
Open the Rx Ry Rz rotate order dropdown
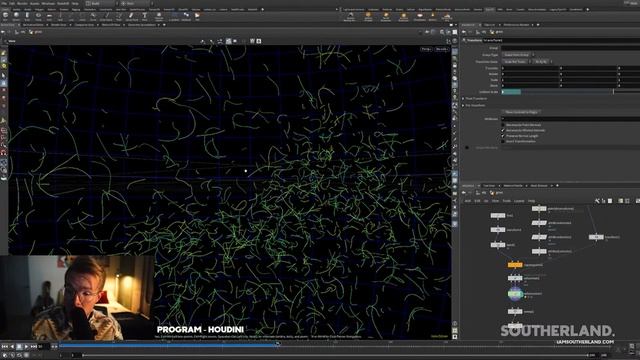pyautogui.click(x=542, y=62)
